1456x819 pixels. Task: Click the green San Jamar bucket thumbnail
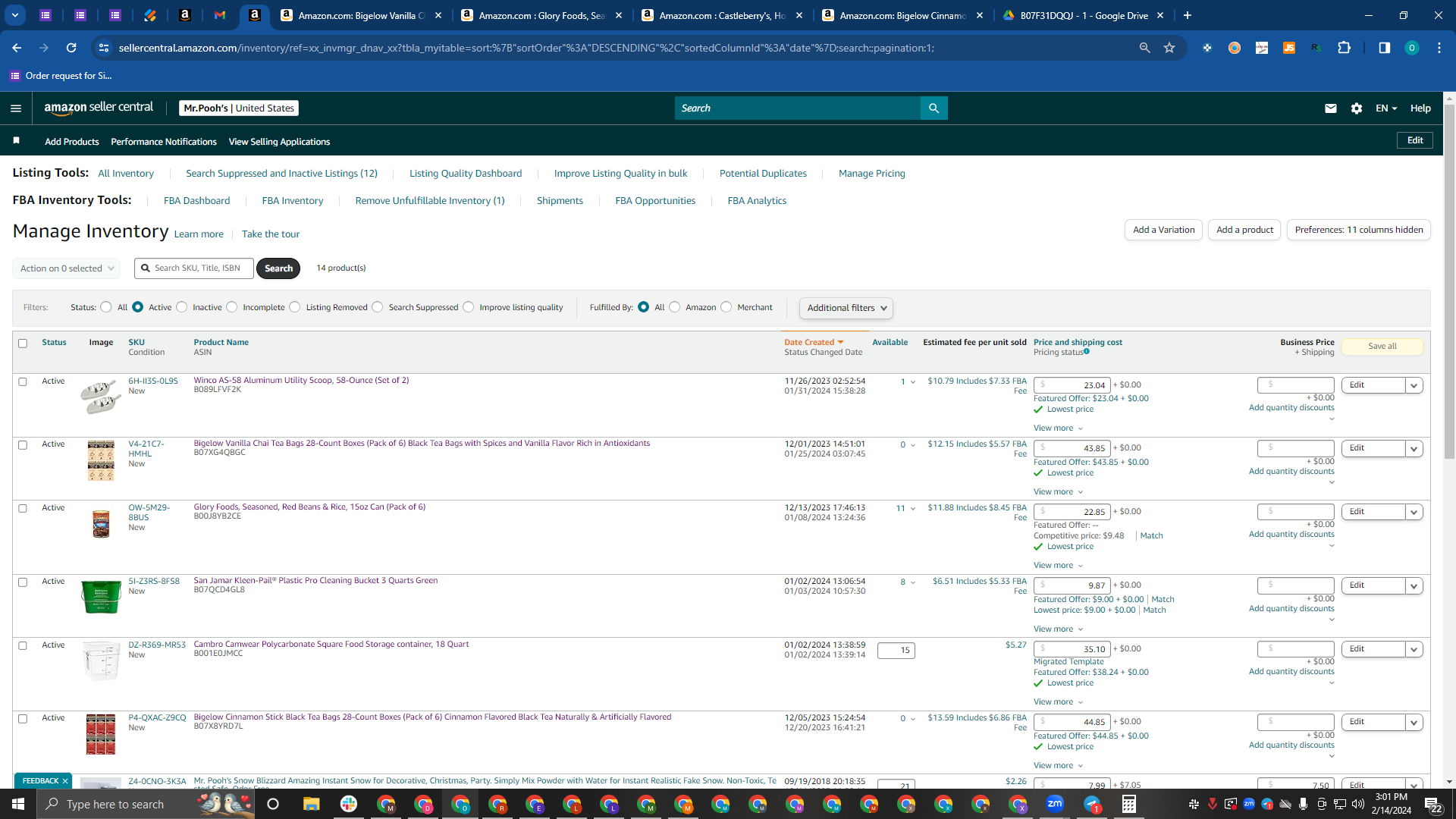point(101,597)
